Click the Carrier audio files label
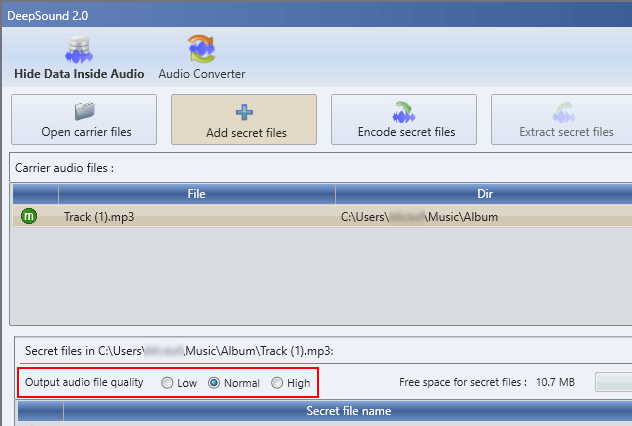 64,168
